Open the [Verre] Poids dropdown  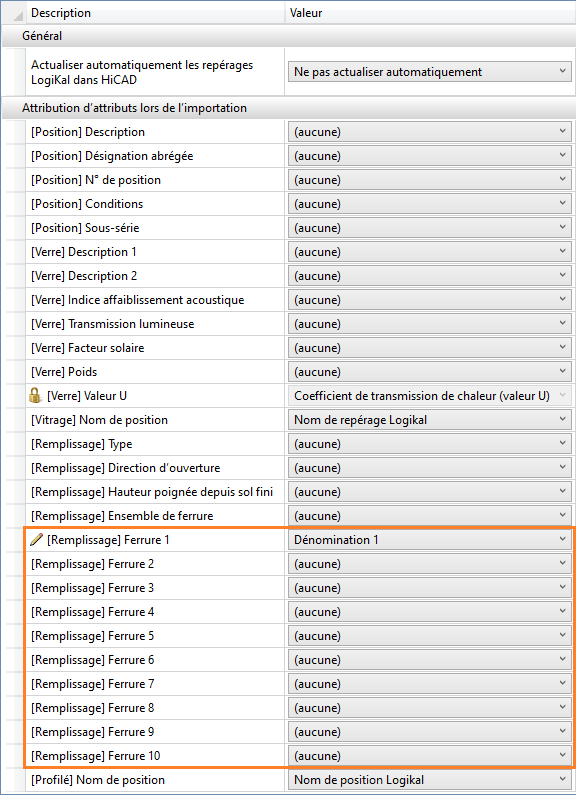[x=429, y=372]
